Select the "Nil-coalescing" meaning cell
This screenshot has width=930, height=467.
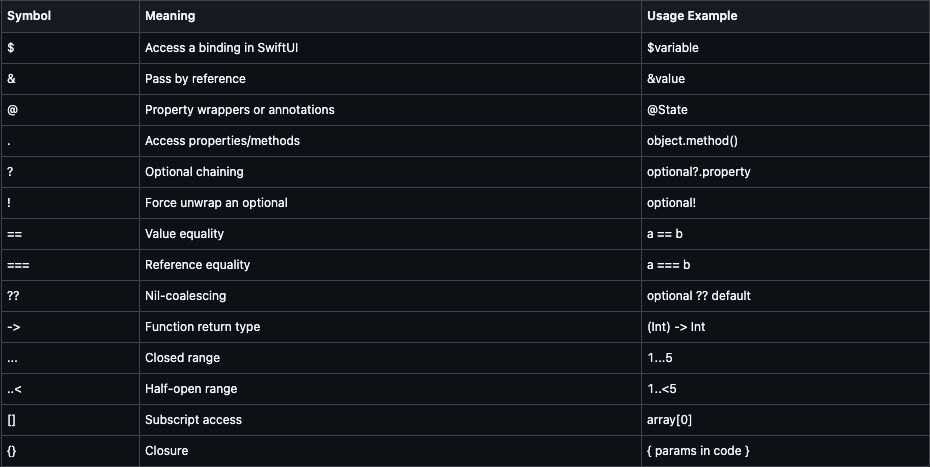pyautogui.click(x=390, y=296)
